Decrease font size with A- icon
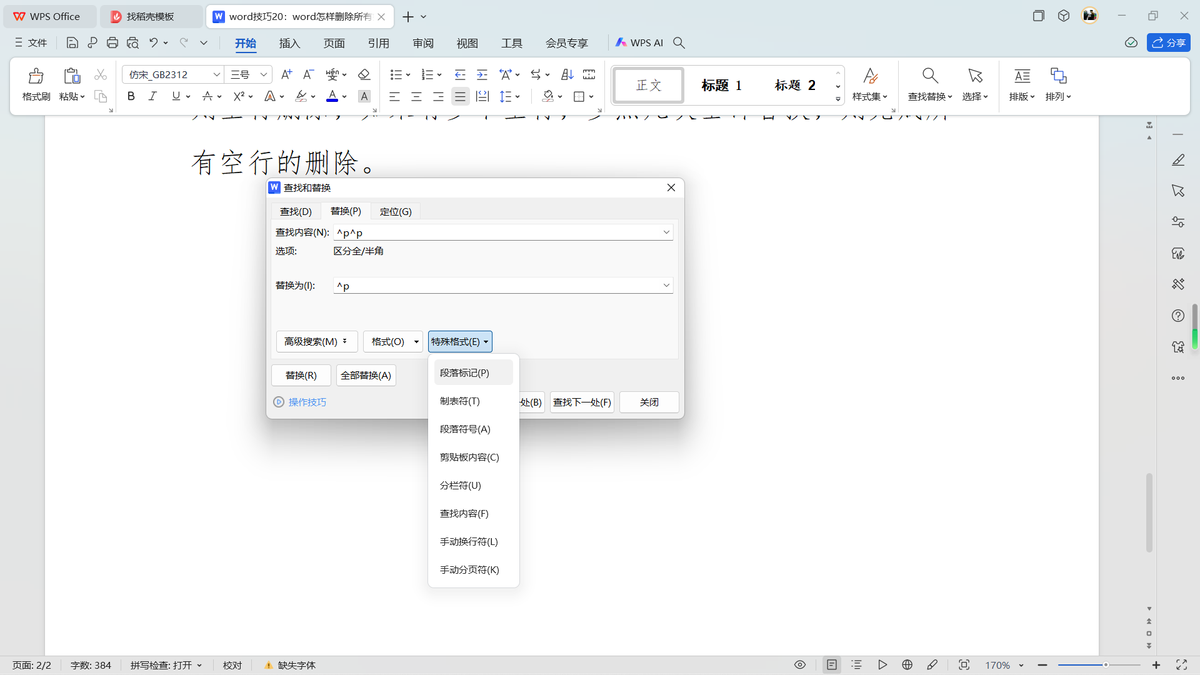Screen dimensions: 1200x675 309,75
